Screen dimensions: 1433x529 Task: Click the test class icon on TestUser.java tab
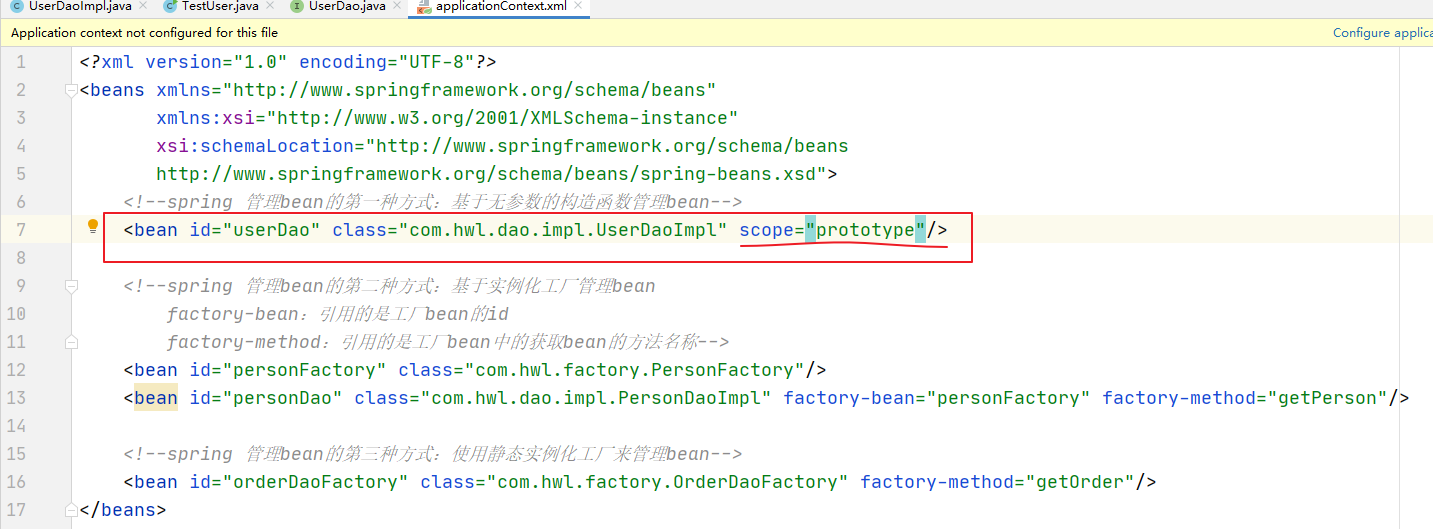170,6
